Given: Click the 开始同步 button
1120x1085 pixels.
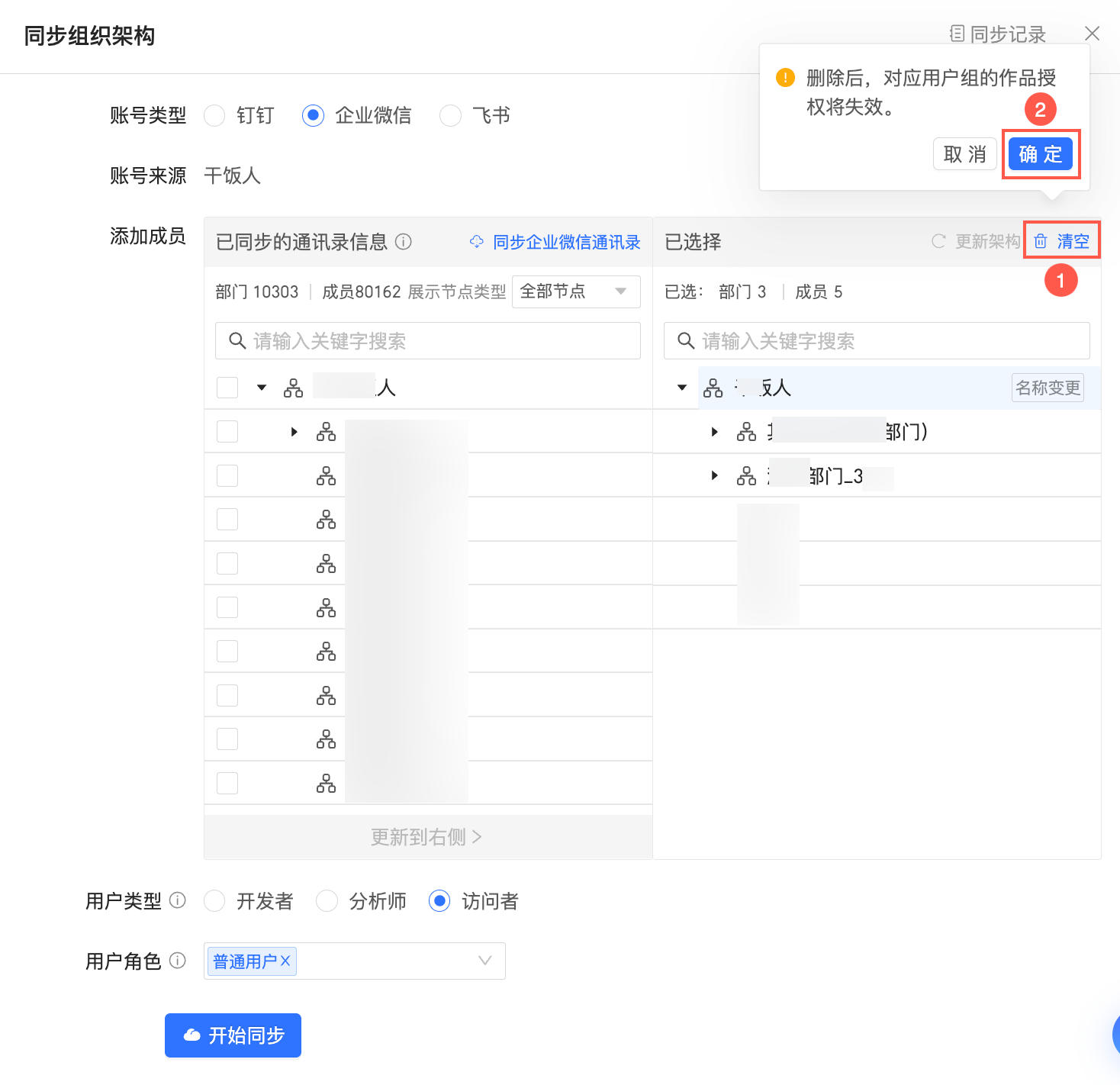Looking at the screenshot, I should coord(233,1035).
